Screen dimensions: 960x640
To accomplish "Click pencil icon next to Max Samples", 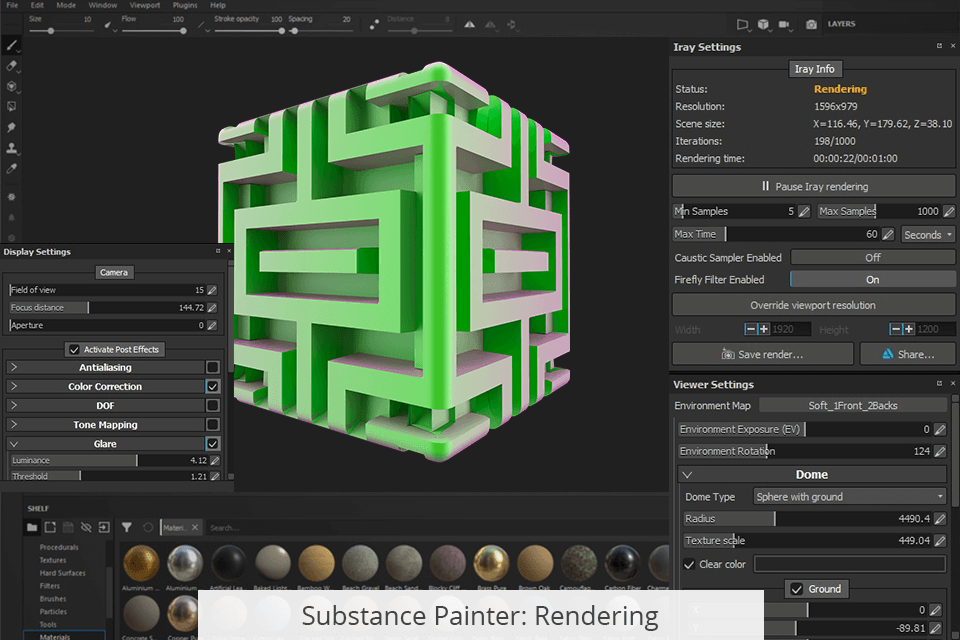I will (x=948, y=211).
